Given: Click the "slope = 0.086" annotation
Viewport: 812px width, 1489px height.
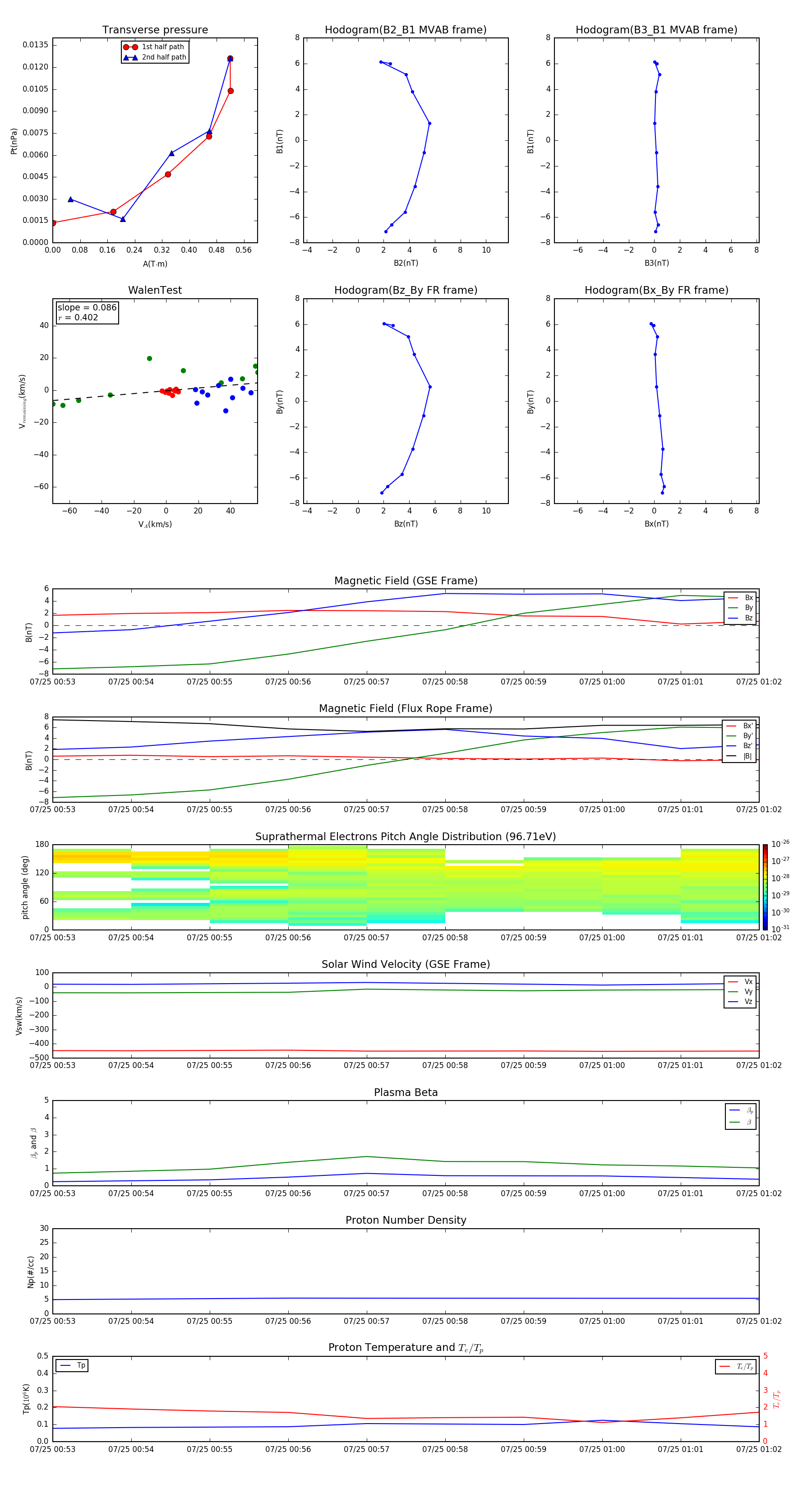Looking at the screenshot, I should click(x=87, y=308).
